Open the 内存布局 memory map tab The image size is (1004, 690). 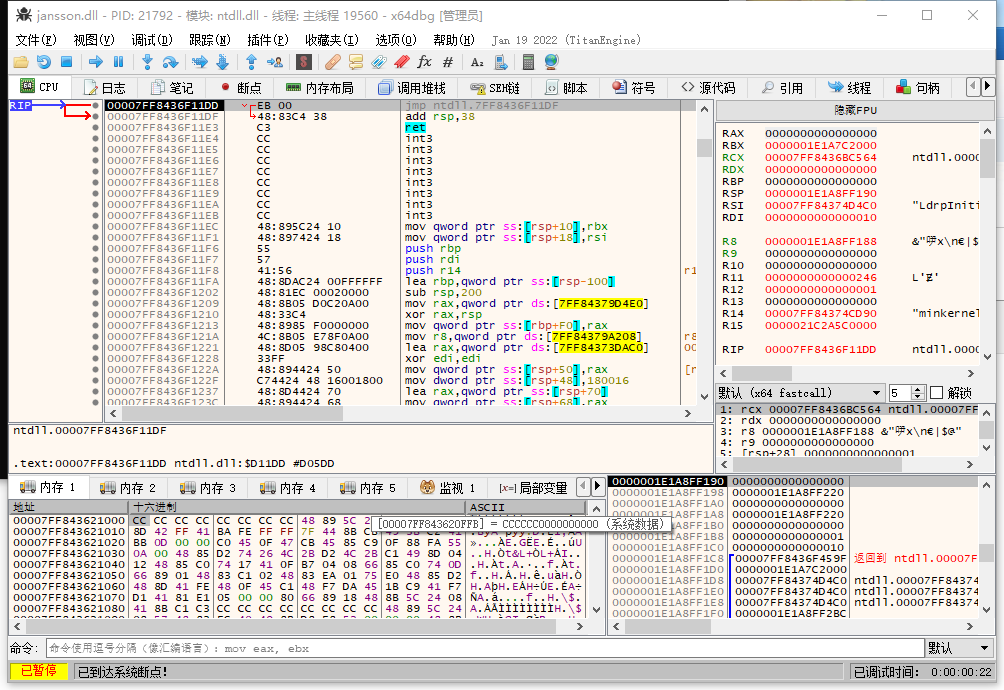320,88
